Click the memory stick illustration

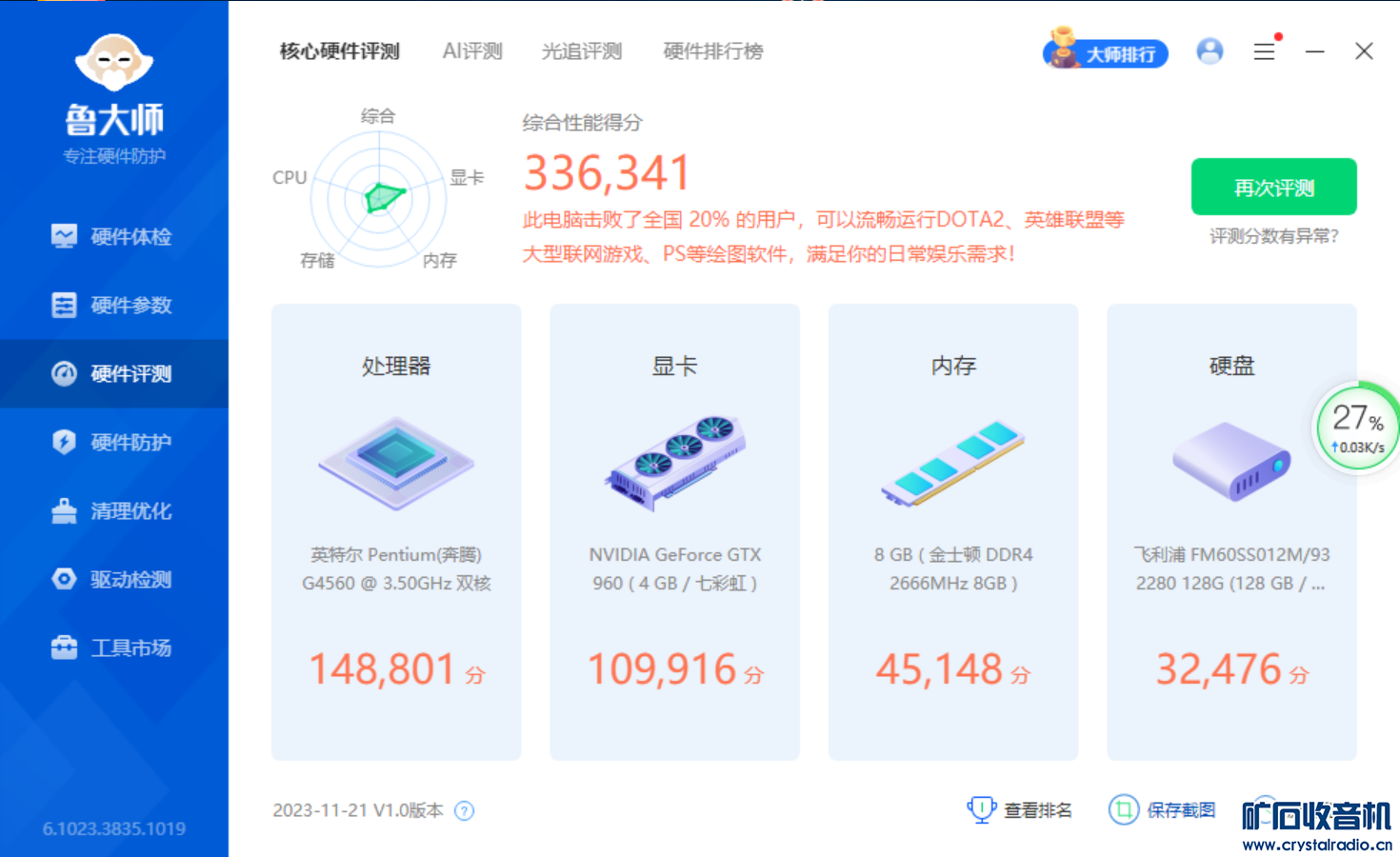(952, 463)
